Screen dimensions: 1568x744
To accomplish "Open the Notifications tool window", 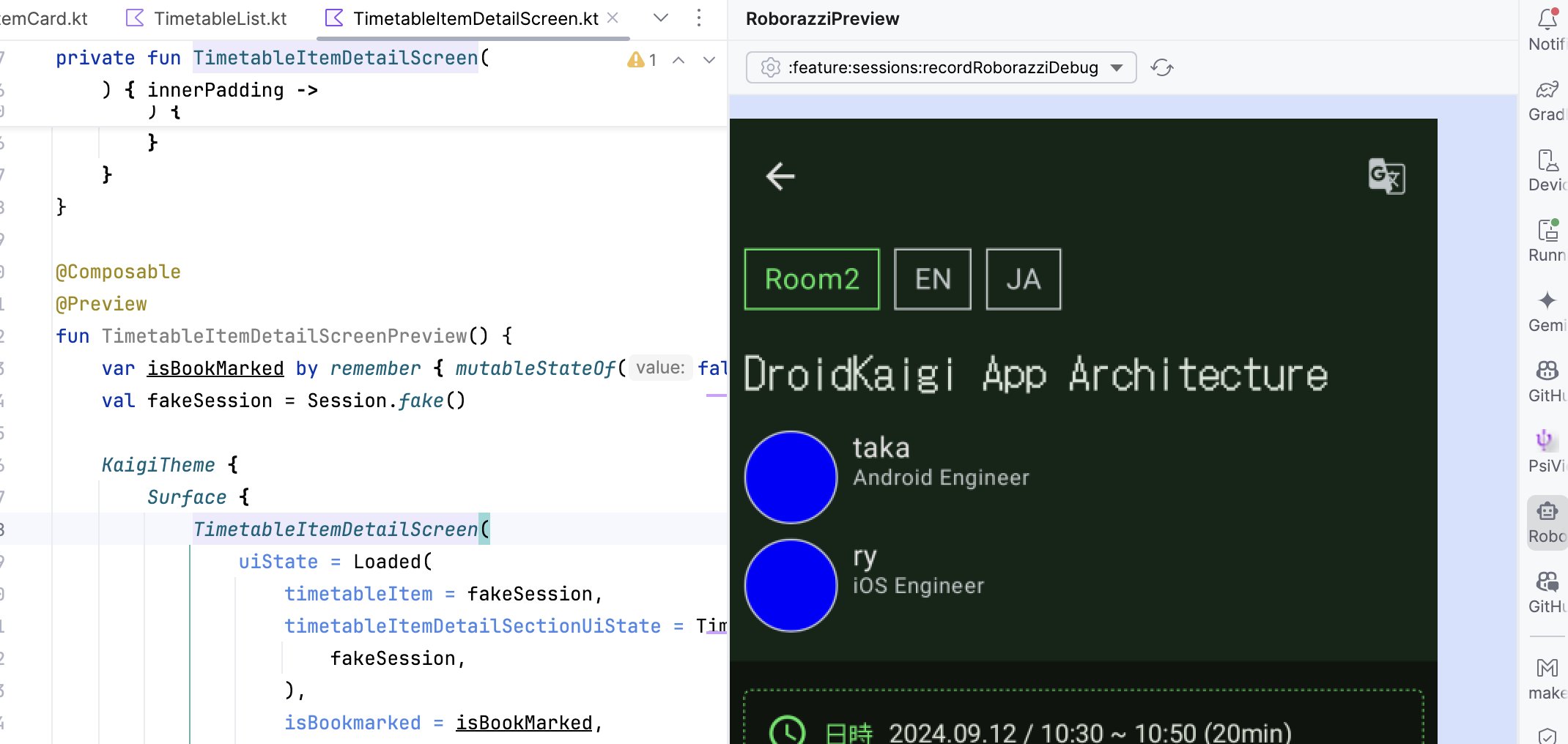I will click(1547, 29).
